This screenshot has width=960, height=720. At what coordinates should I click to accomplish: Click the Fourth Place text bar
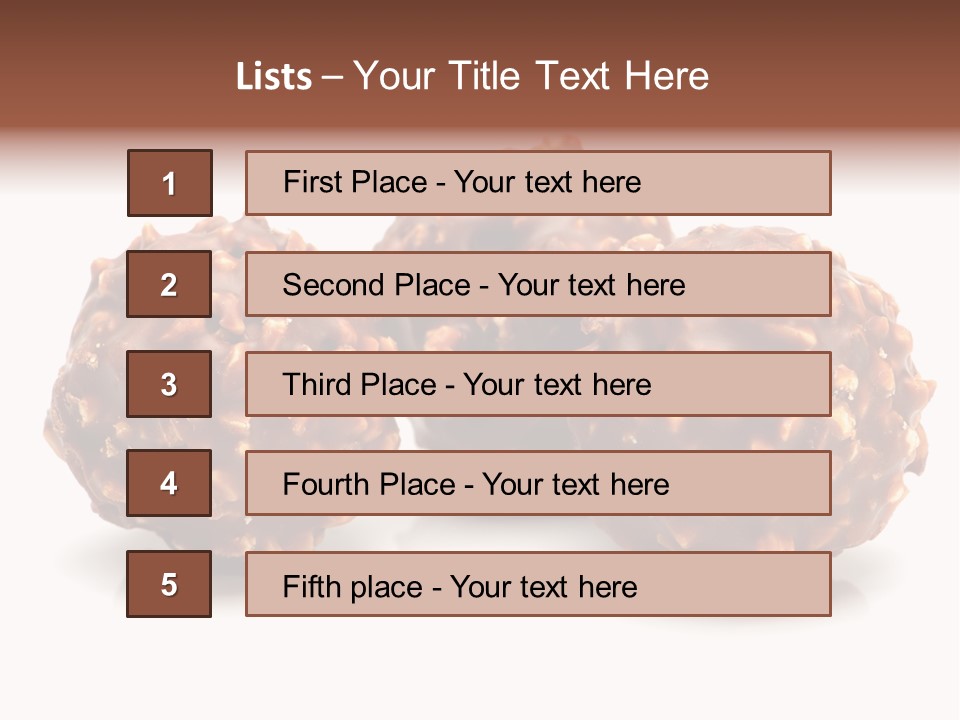538,483
